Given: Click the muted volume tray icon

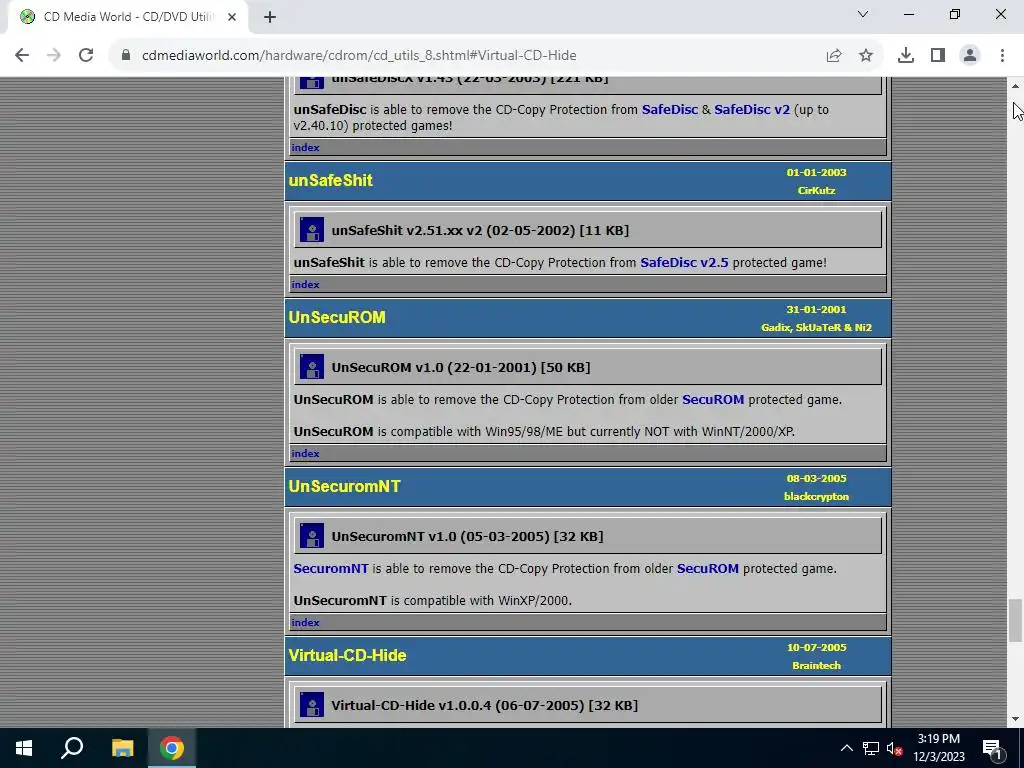Looking at the screenshot, I should pyautogui.click(x=895, y=748).
